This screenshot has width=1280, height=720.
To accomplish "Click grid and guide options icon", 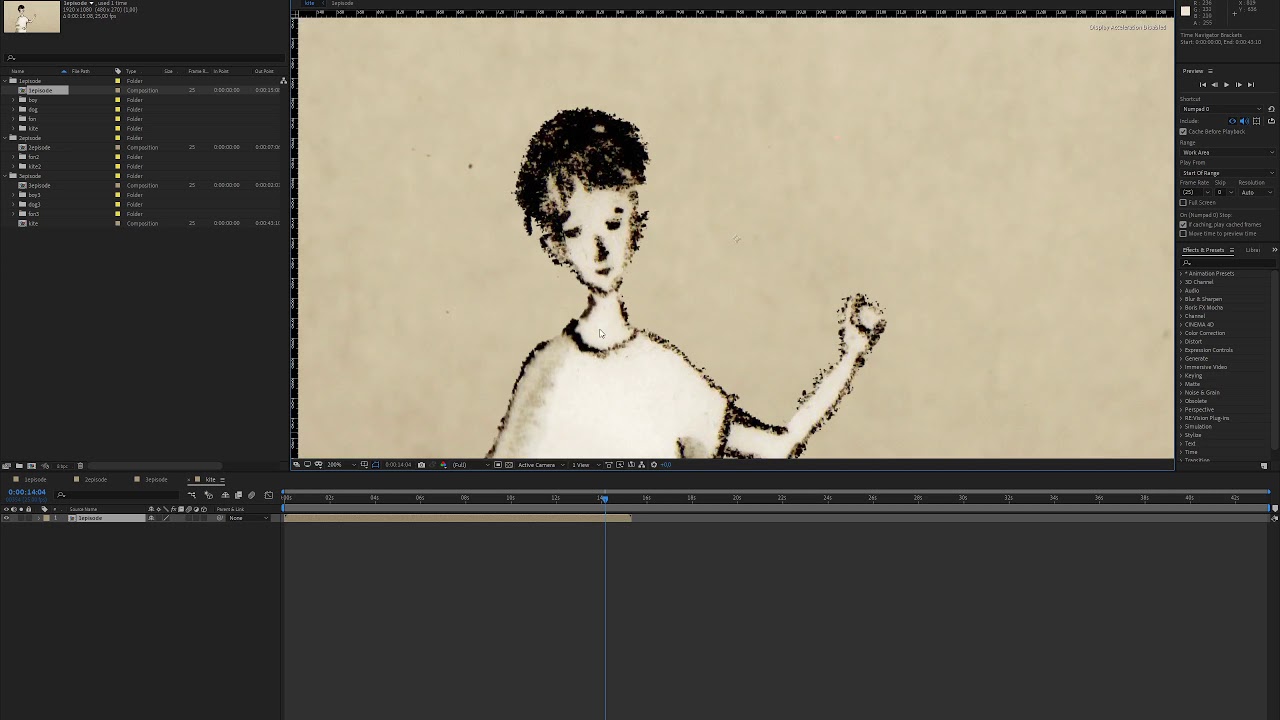I will coord(364,465).
